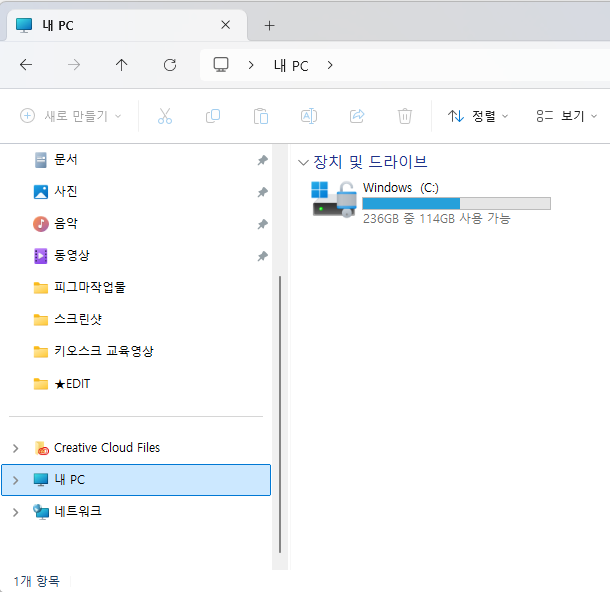Unpin 문서 using its pin icon

pyautogui.click(x=262, y=160)
